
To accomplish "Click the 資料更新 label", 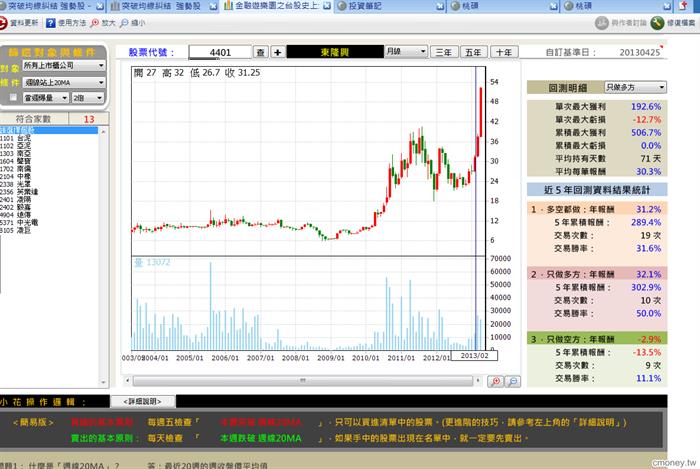I will pyautogui.click(x=24, y=23).
